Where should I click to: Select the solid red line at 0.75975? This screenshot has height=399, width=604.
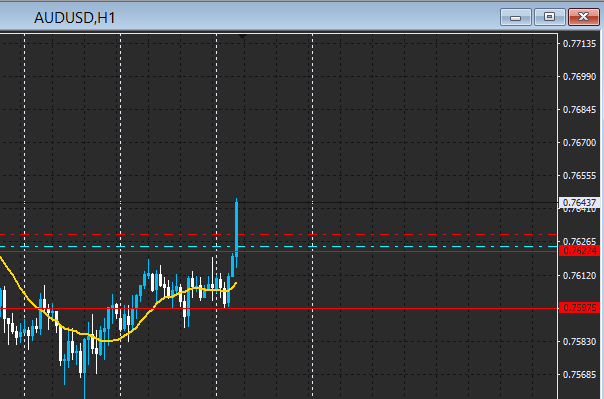[385, 308]
